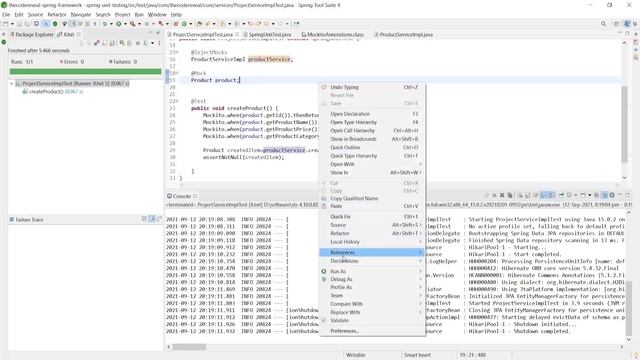640x360 pixels.
Task: Expand the References submenu
Action: (372, 253)
